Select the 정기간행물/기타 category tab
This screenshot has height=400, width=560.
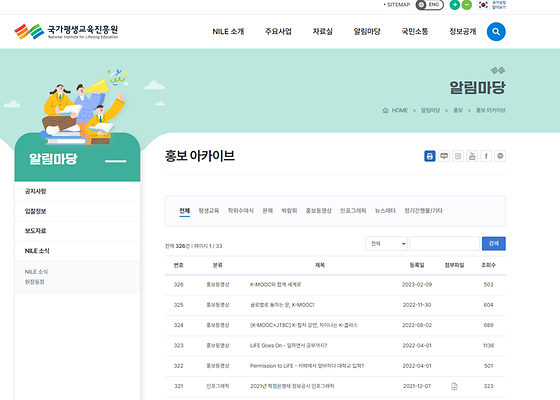click(423, 211)
